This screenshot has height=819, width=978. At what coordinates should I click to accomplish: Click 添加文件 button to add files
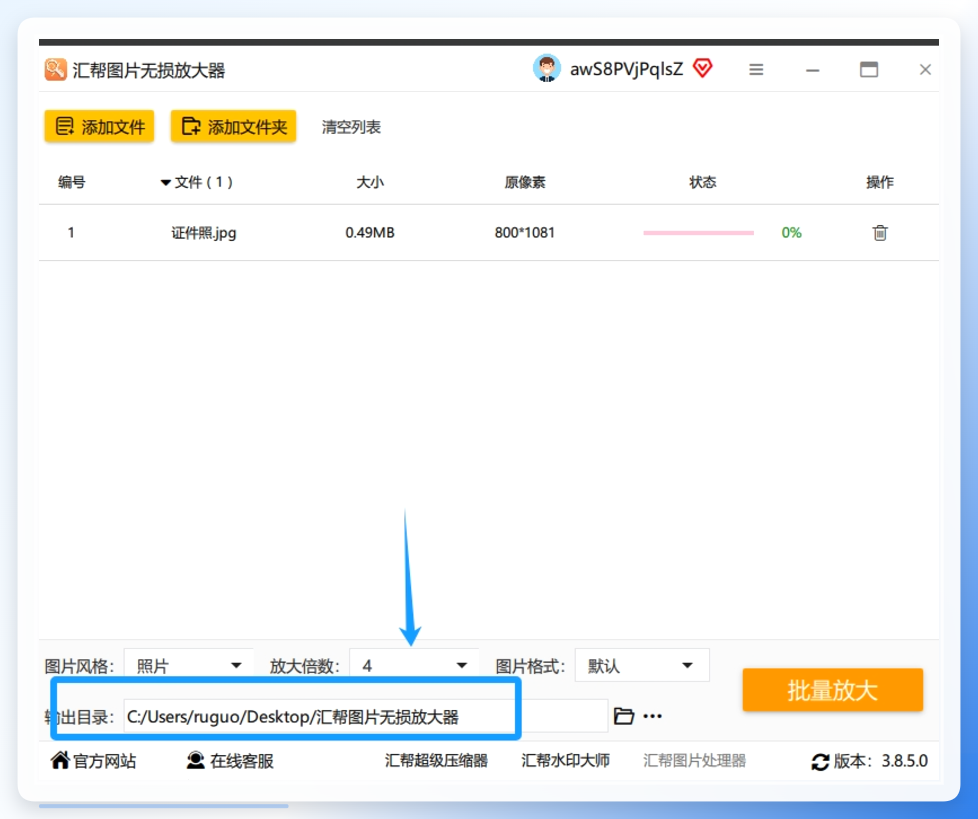tap(99, 127)
